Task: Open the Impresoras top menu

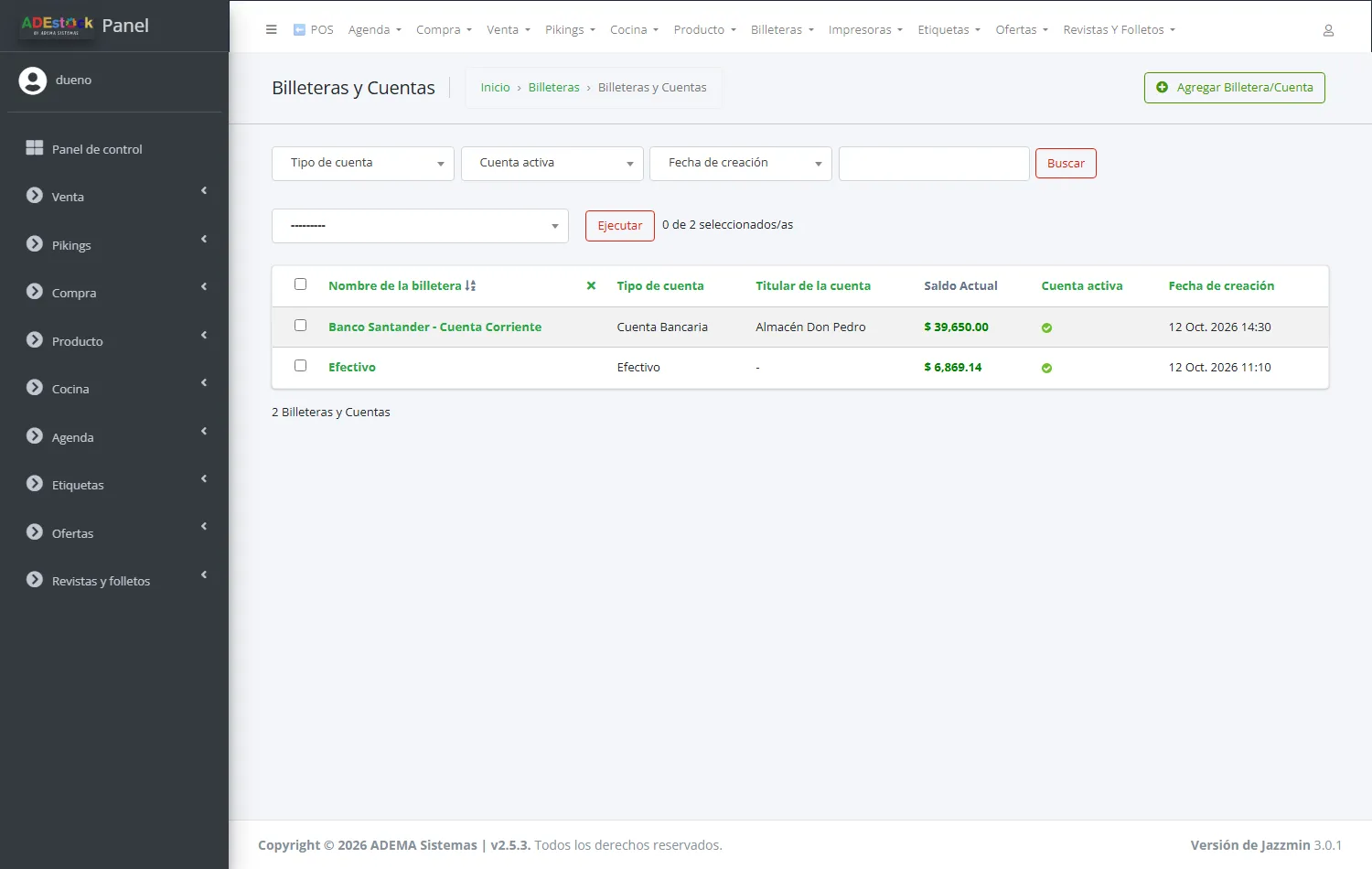Action: click(x=865, y=30)
